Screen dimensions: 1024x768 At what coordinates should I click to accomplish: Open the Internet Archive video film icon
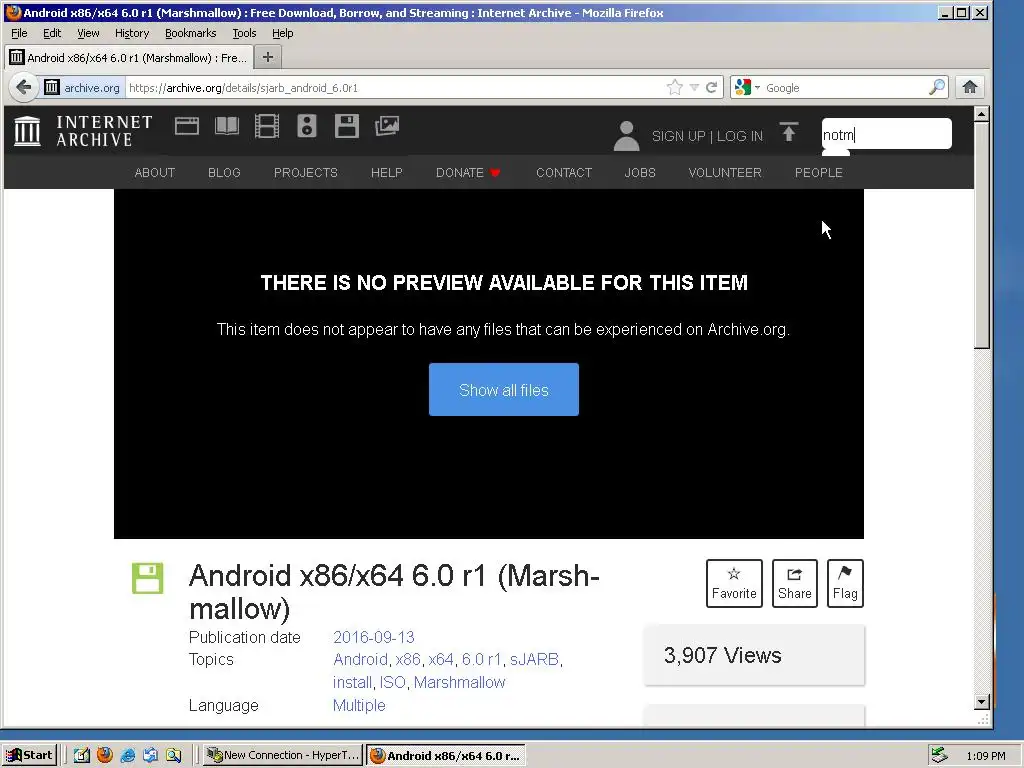pos(266,126)
